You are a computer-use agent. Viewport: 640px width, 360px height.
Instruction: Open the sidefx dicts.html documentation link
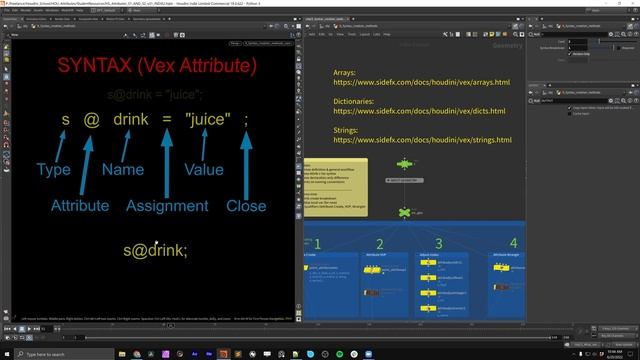pyautogui.click(x=419, y=111)
